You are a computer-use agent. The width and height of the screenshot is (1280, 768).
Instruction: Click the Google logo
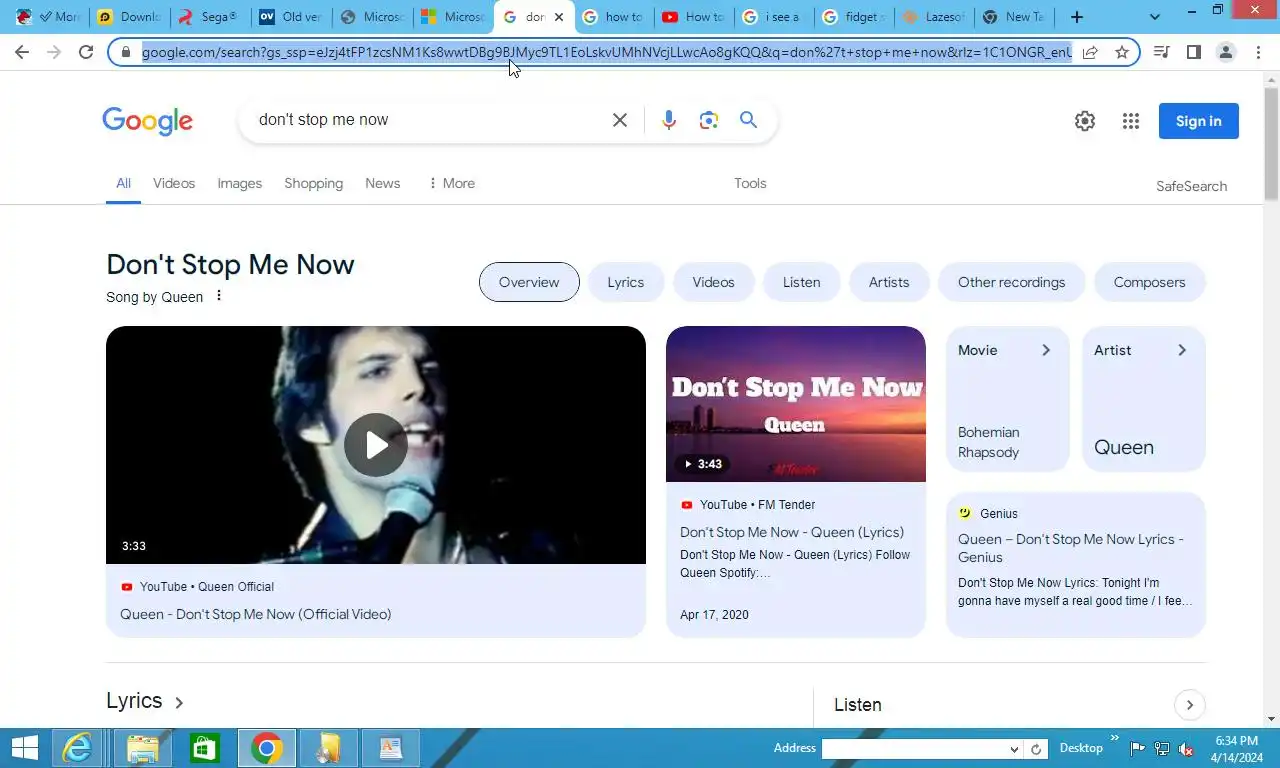tap(147, 121)
